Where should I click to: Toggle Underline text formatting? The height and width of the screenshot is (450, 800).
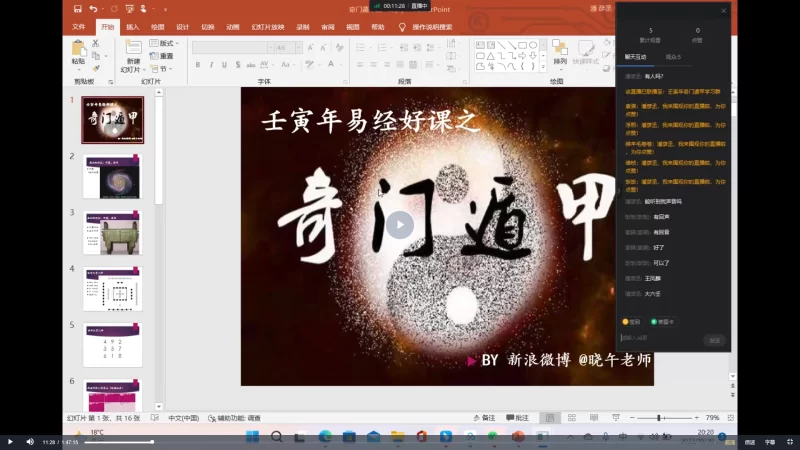[224, 65]
